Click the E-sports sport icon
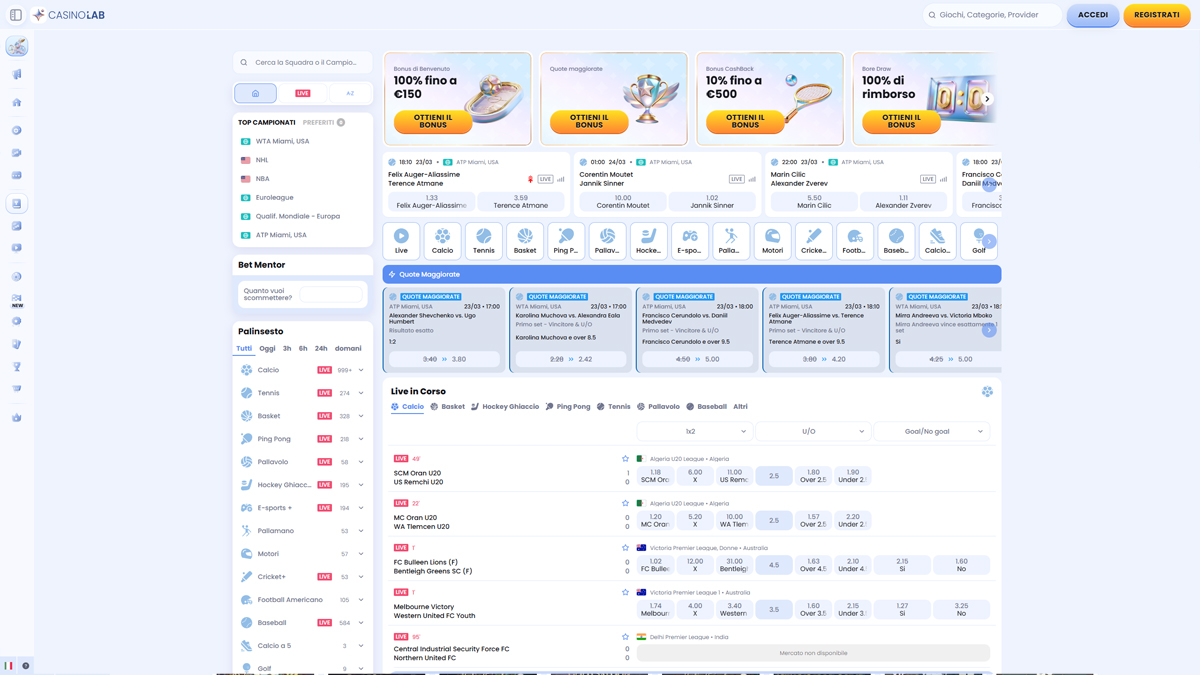This screenshot has width=1200, height=675. (x=690, y=237)
